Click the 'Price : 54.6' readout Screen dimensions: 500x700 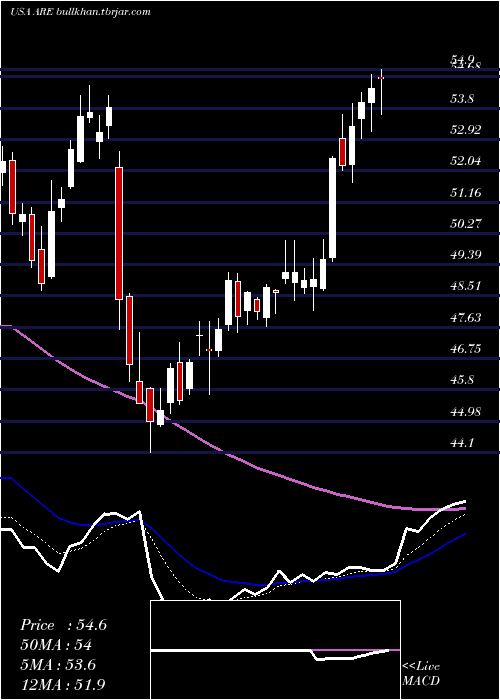63,625
